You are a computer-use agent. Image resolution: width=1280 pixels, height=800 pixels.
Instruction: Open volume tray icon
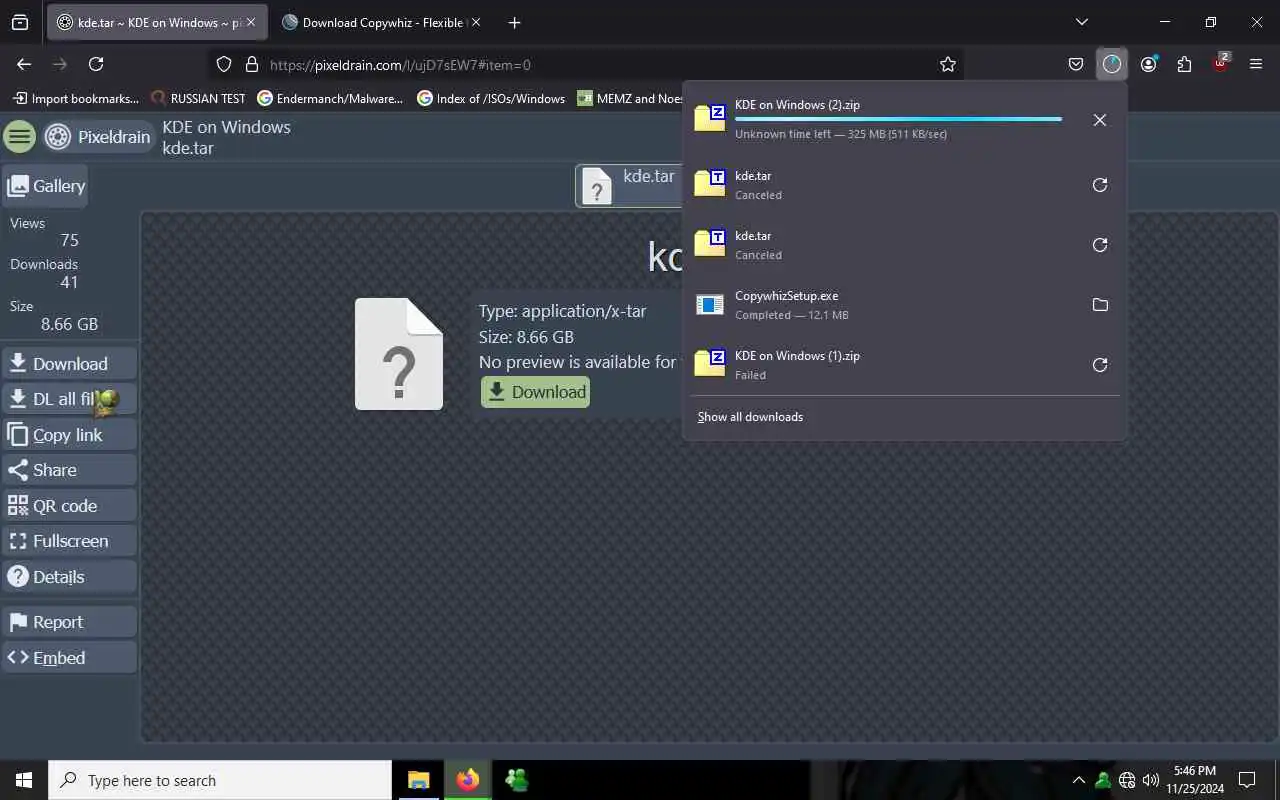tap(1151, 780)
